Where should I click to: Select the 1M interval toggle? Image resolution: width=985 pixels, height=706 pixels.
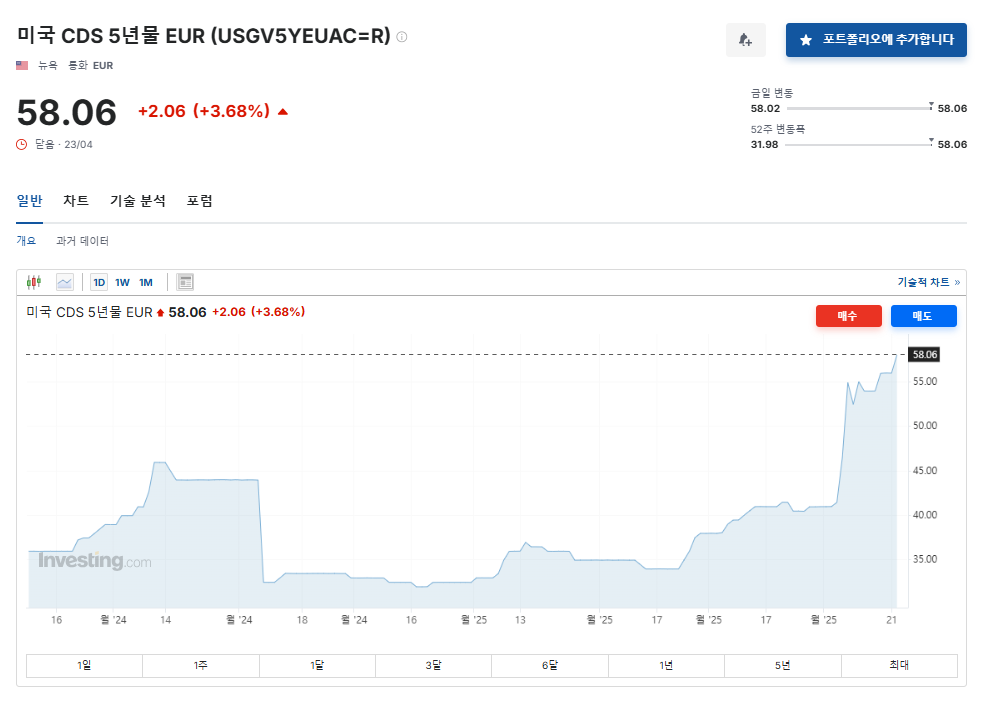pyautogui.click(x=146, y=282)
